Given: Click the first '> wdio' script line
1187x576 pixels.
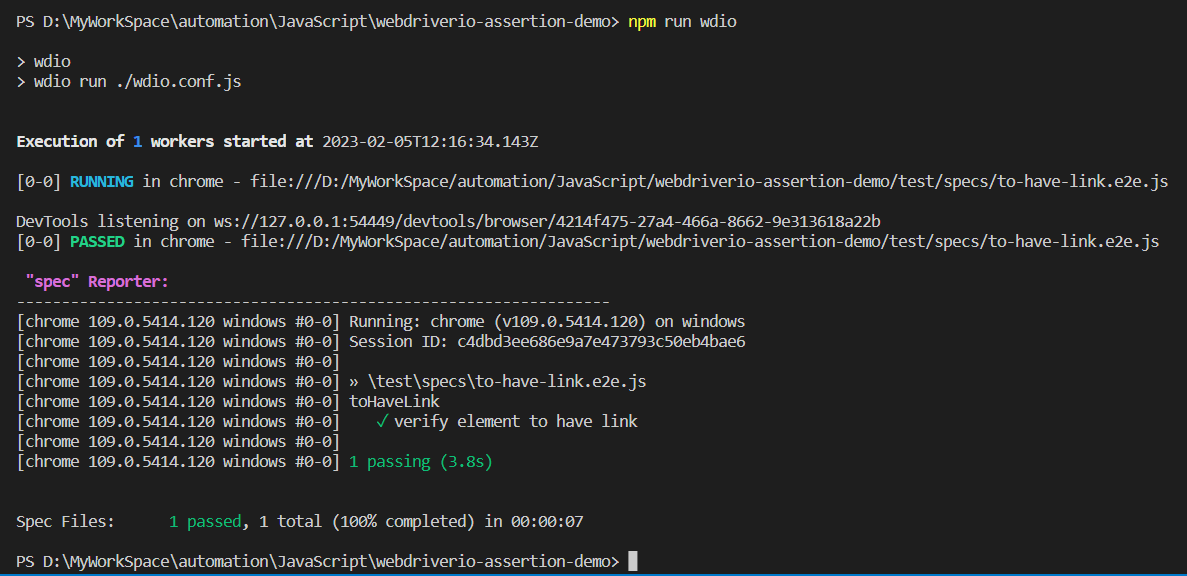Looking at the screenshot, I should (x=43, y=61).
